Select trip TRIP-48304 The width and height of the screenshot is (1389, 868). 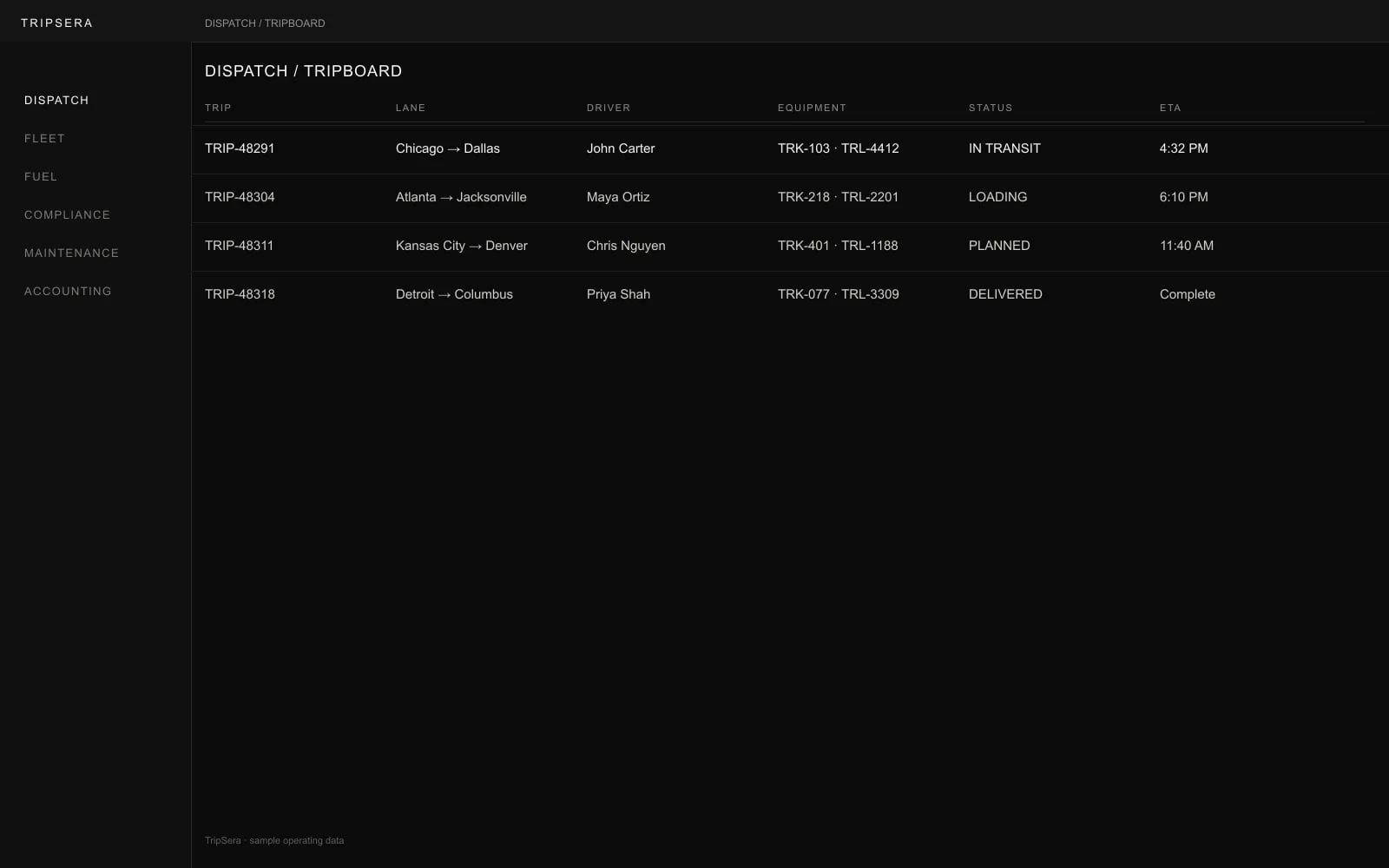[x=240, y=197]
